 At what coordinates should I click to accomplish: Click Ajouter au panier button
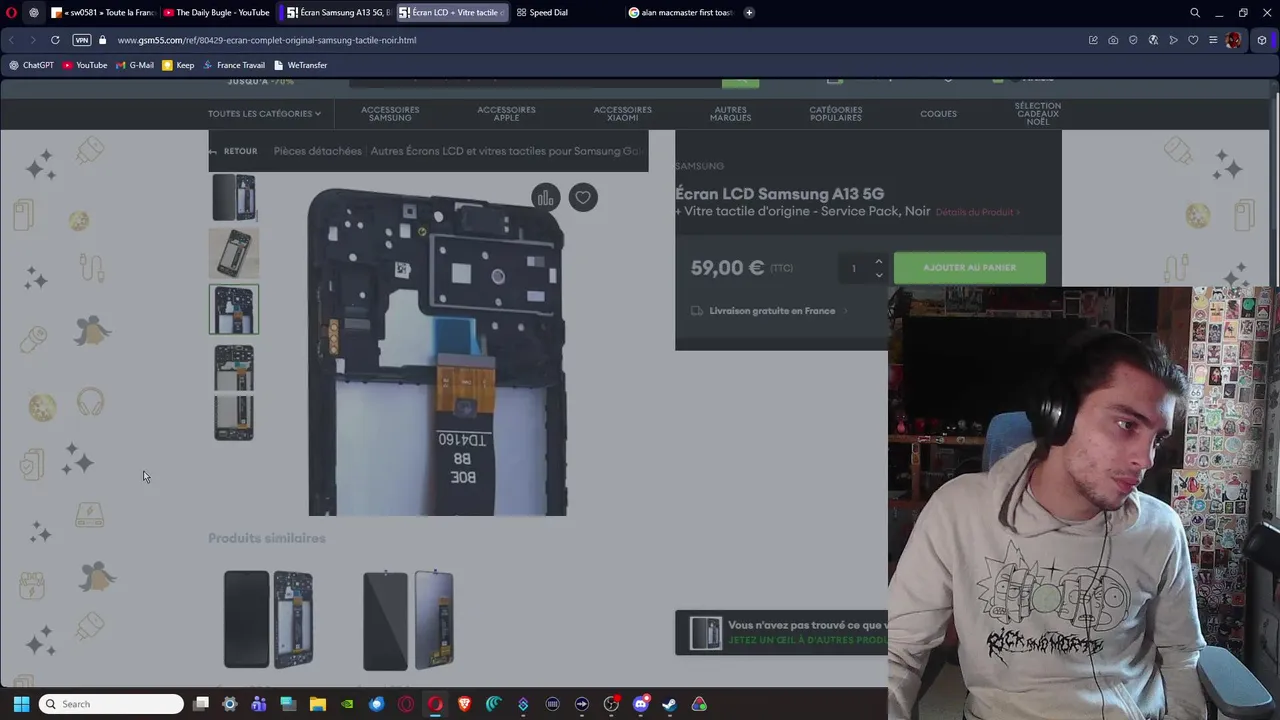pos(969,268)
